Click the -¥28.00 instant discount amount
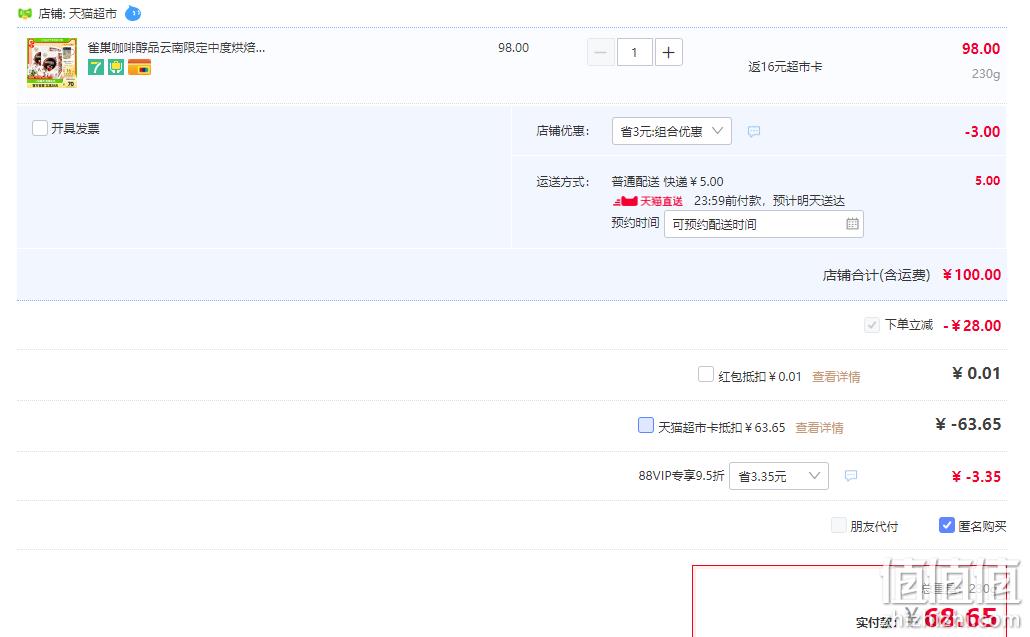 click(972, 325)
